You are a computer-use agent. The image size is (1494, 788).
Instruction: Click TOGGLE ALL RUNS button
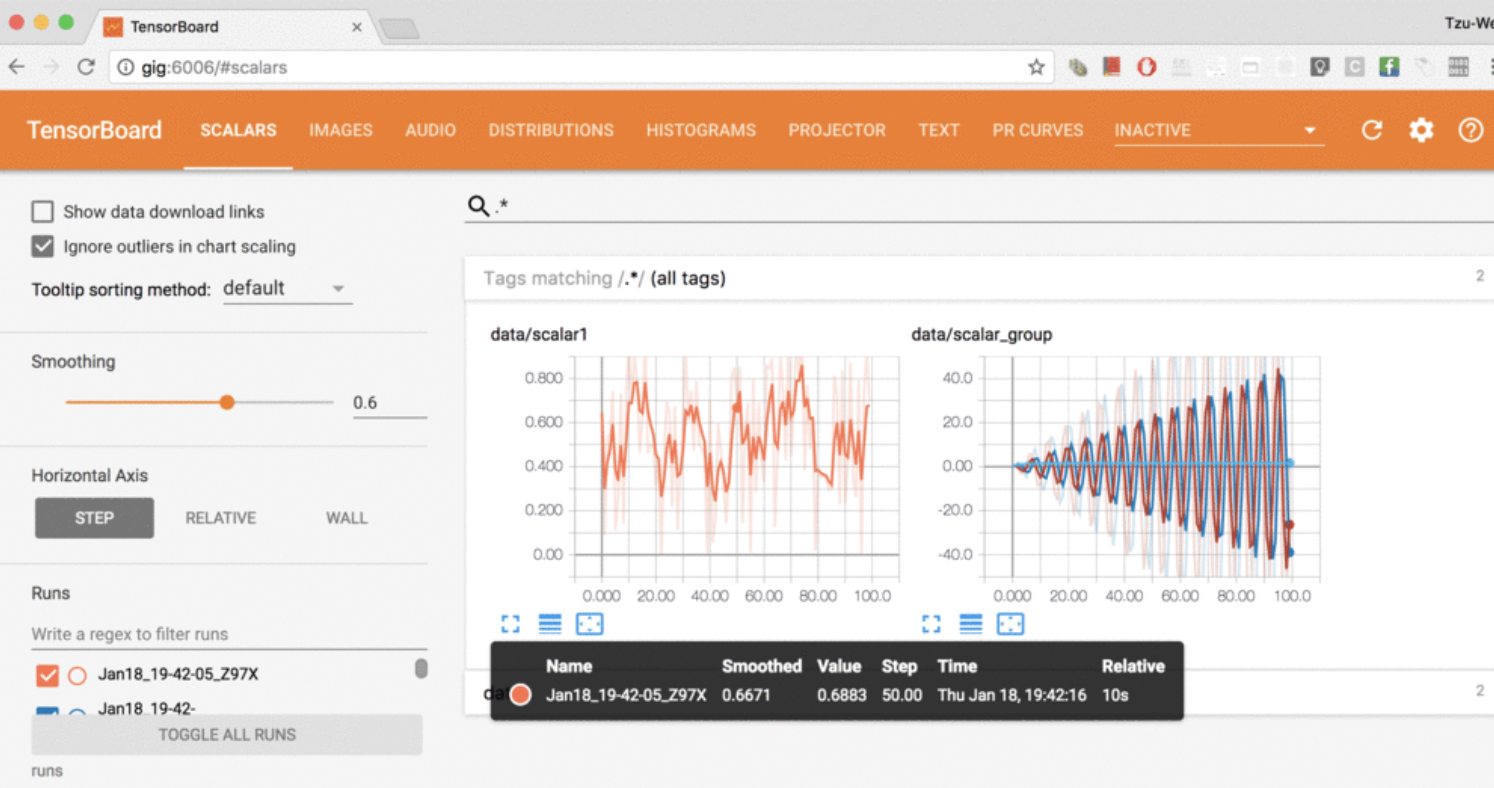(x=227, y=734)
